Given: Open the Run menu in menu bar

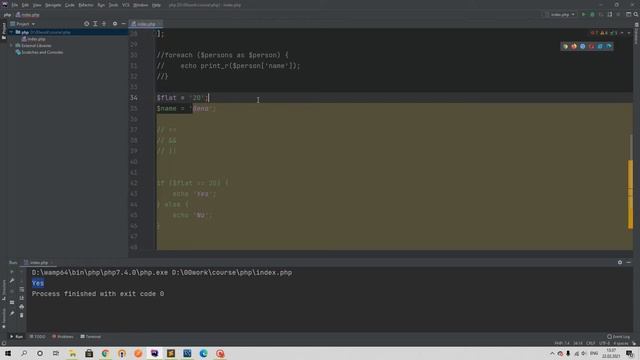Looking at the screenshot, I should pyautogui.click(x=101, y=5).
